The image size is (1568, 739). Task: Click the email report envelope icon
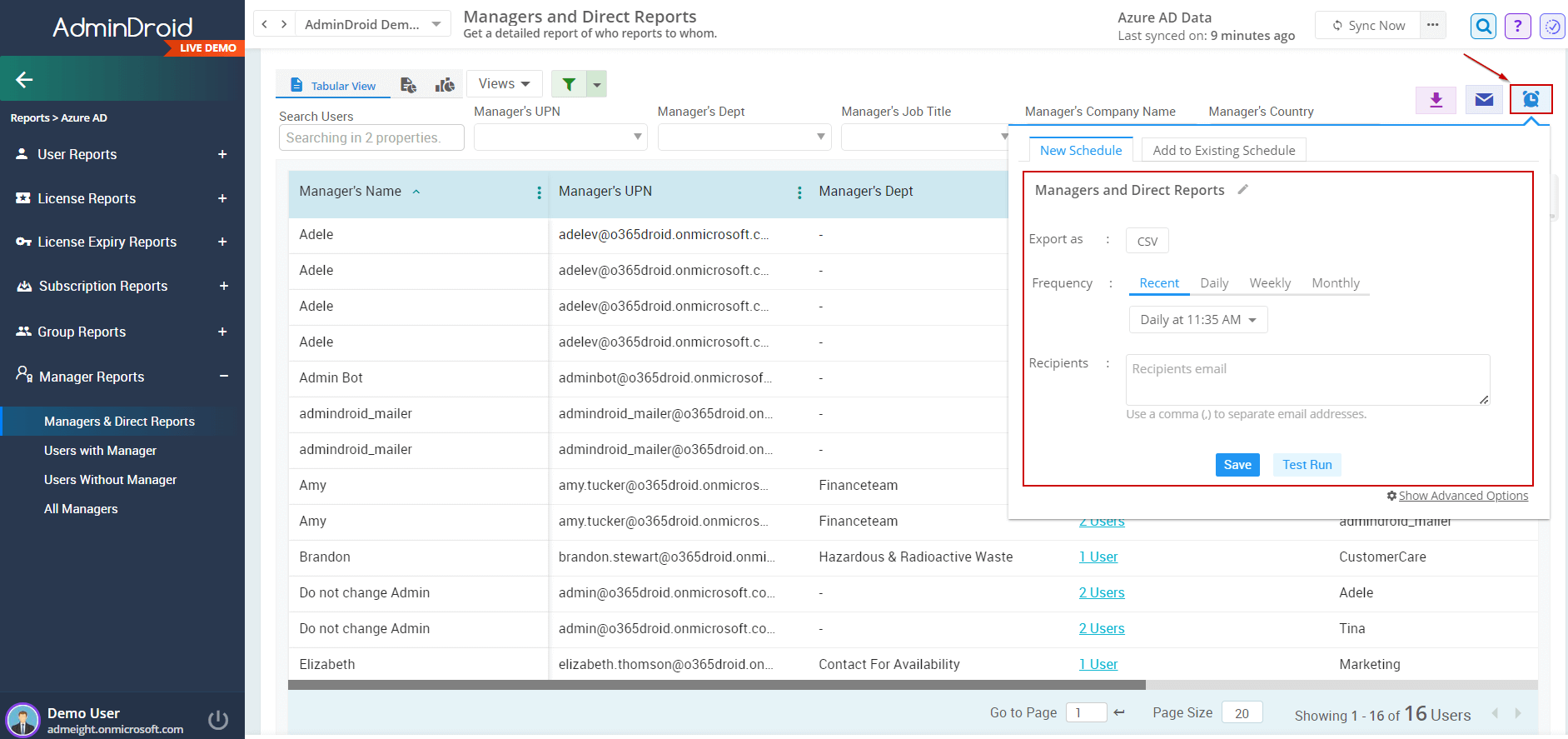point(1484,100)
